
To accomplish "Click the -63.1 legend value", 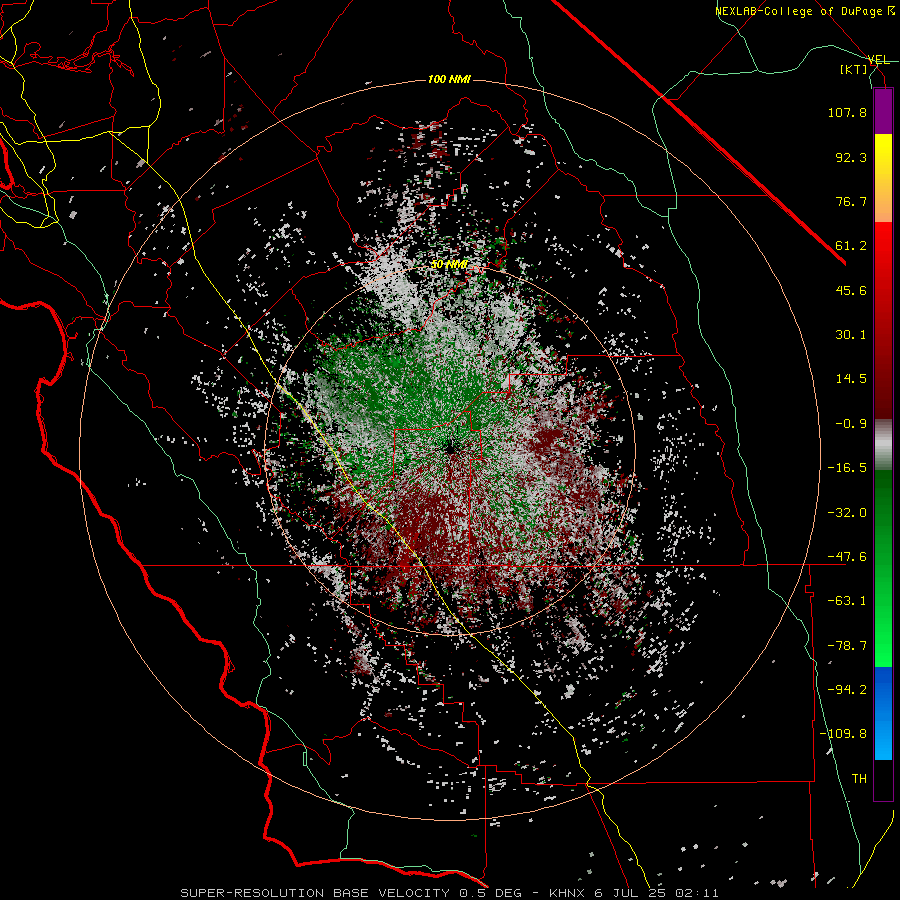I will pyautogui.click(x=847, y=601).
